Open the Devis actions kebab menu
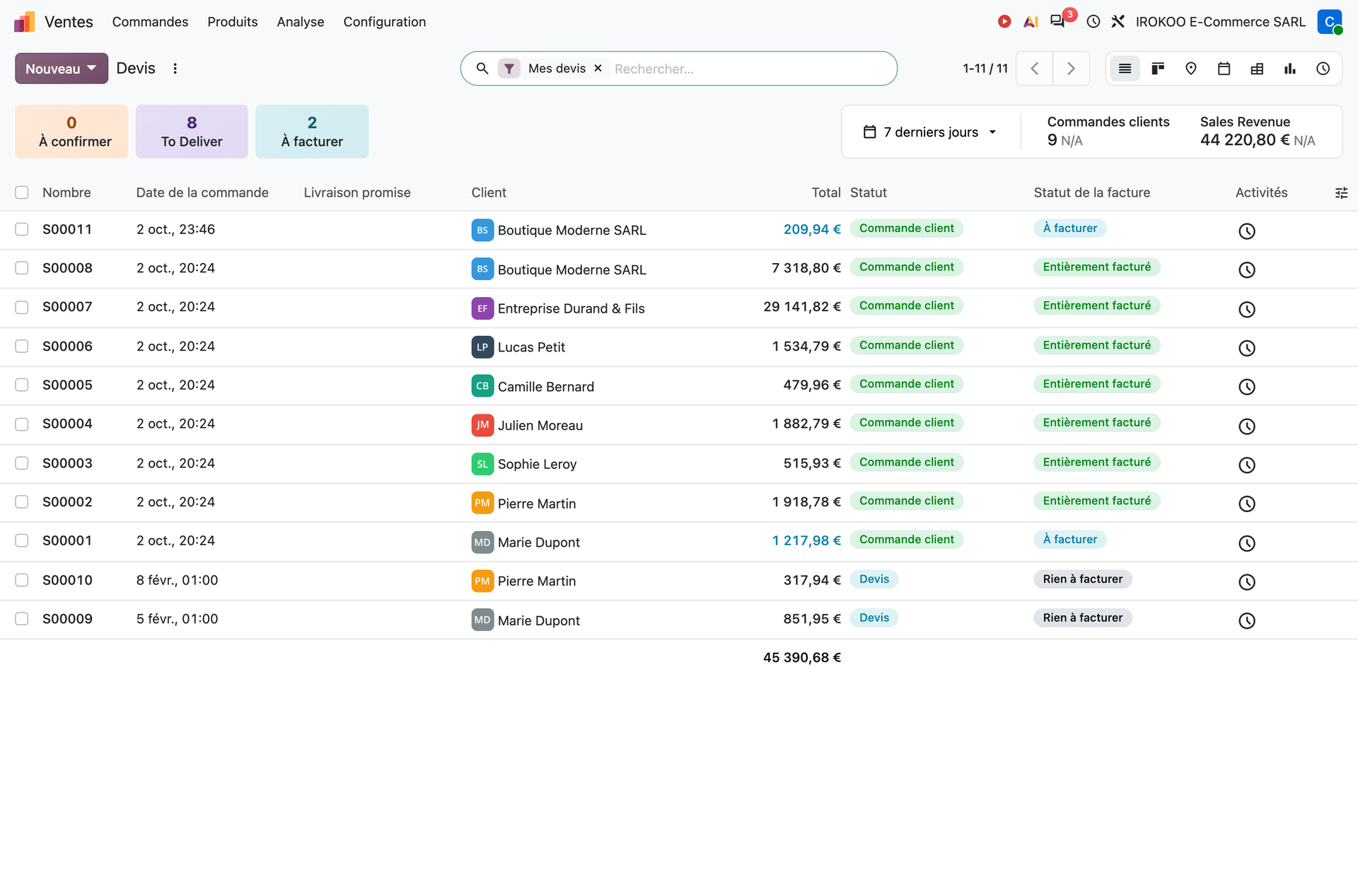This screenshot has height=896, width=1358. [x=175, y=69]
